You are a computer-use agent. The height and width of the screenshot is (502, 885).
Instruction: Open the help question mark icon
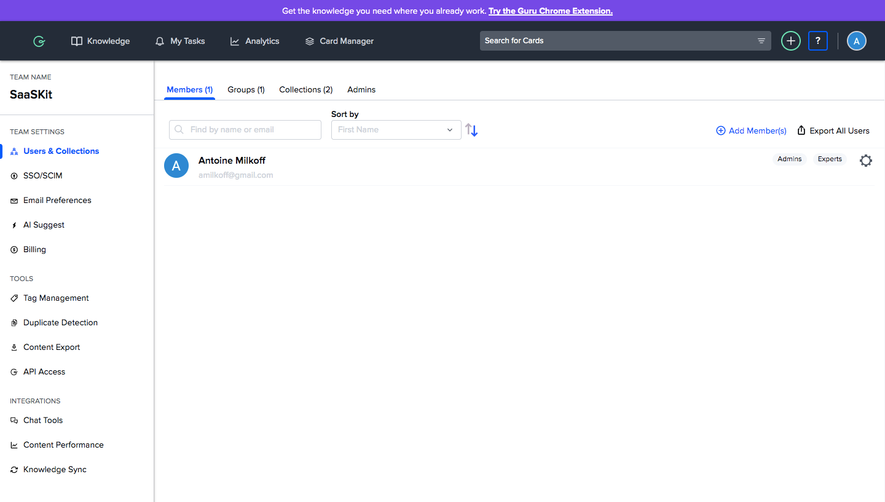point(818,41)
